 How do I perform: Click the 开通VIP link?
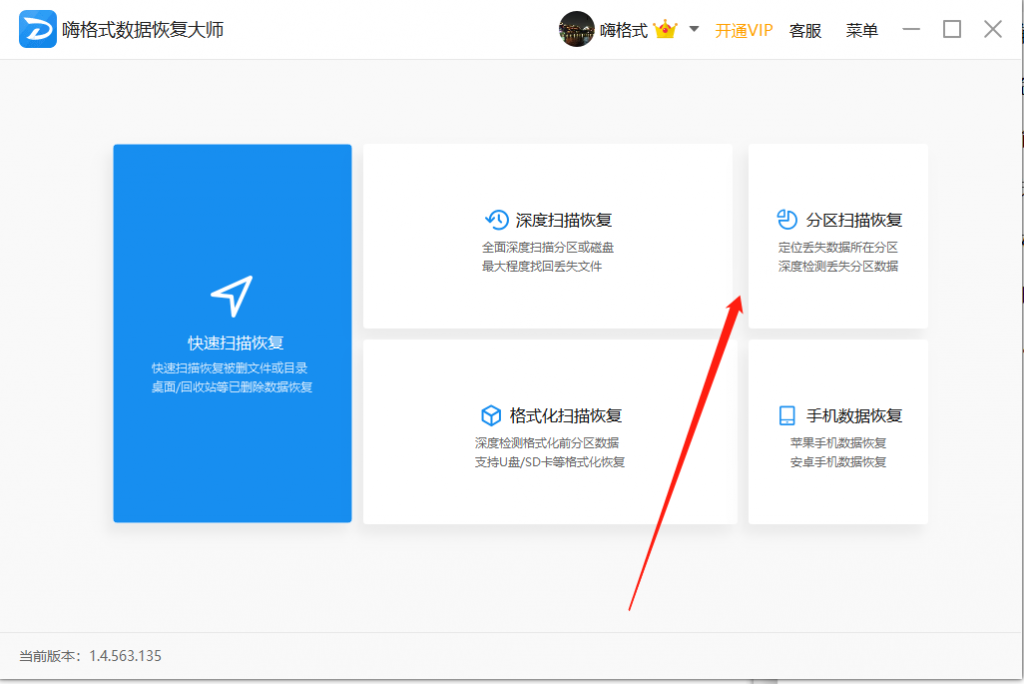pos(744,31)
